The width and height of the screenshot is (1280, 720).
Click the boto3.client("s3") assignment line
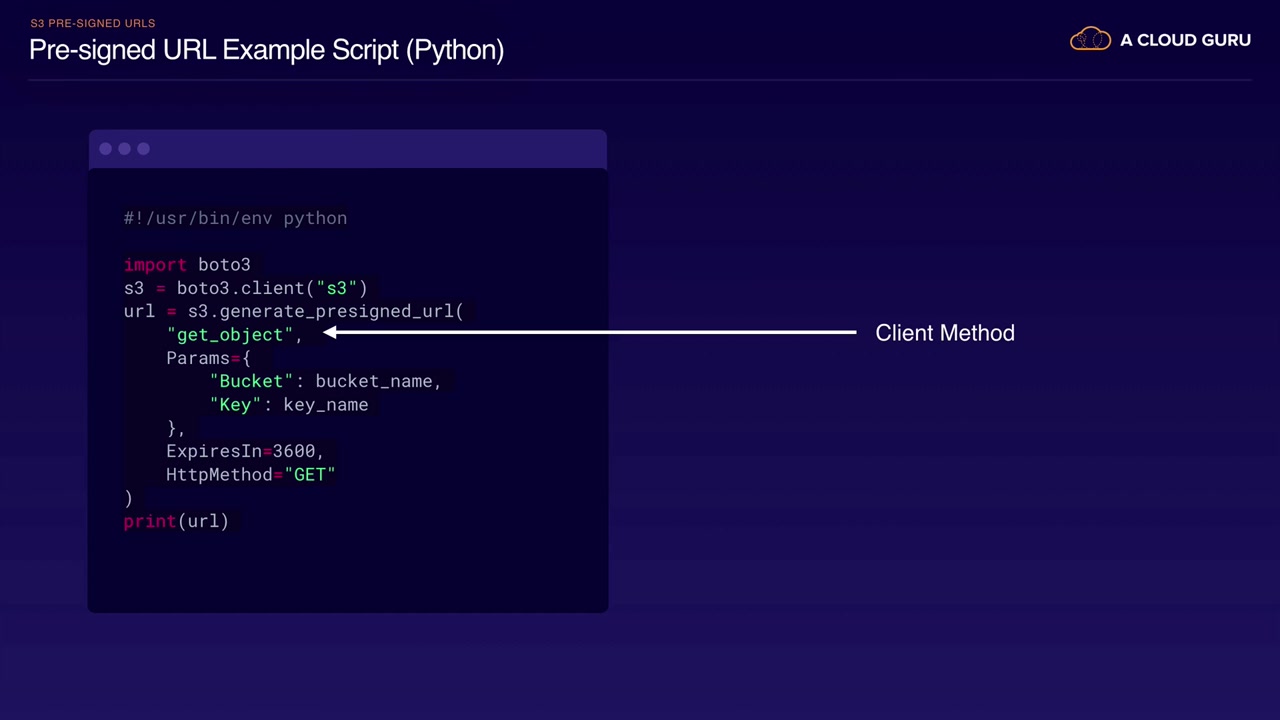(246, 288)
